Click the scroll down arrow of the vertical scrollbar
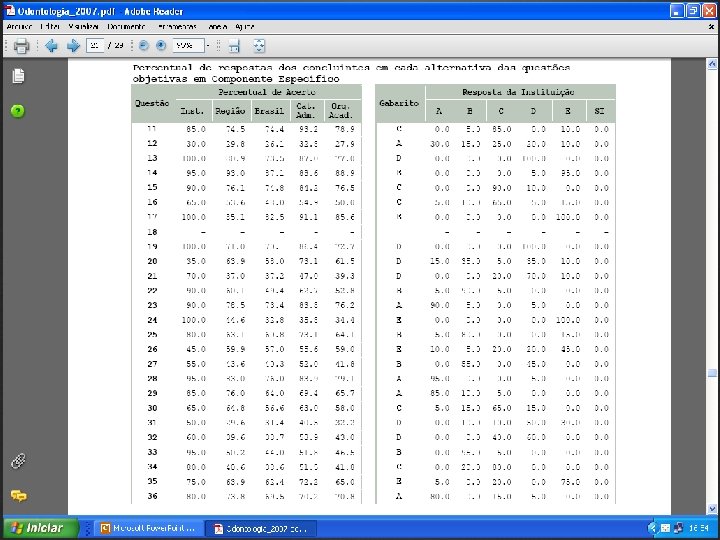720x540 pixels. coord(712,508)
